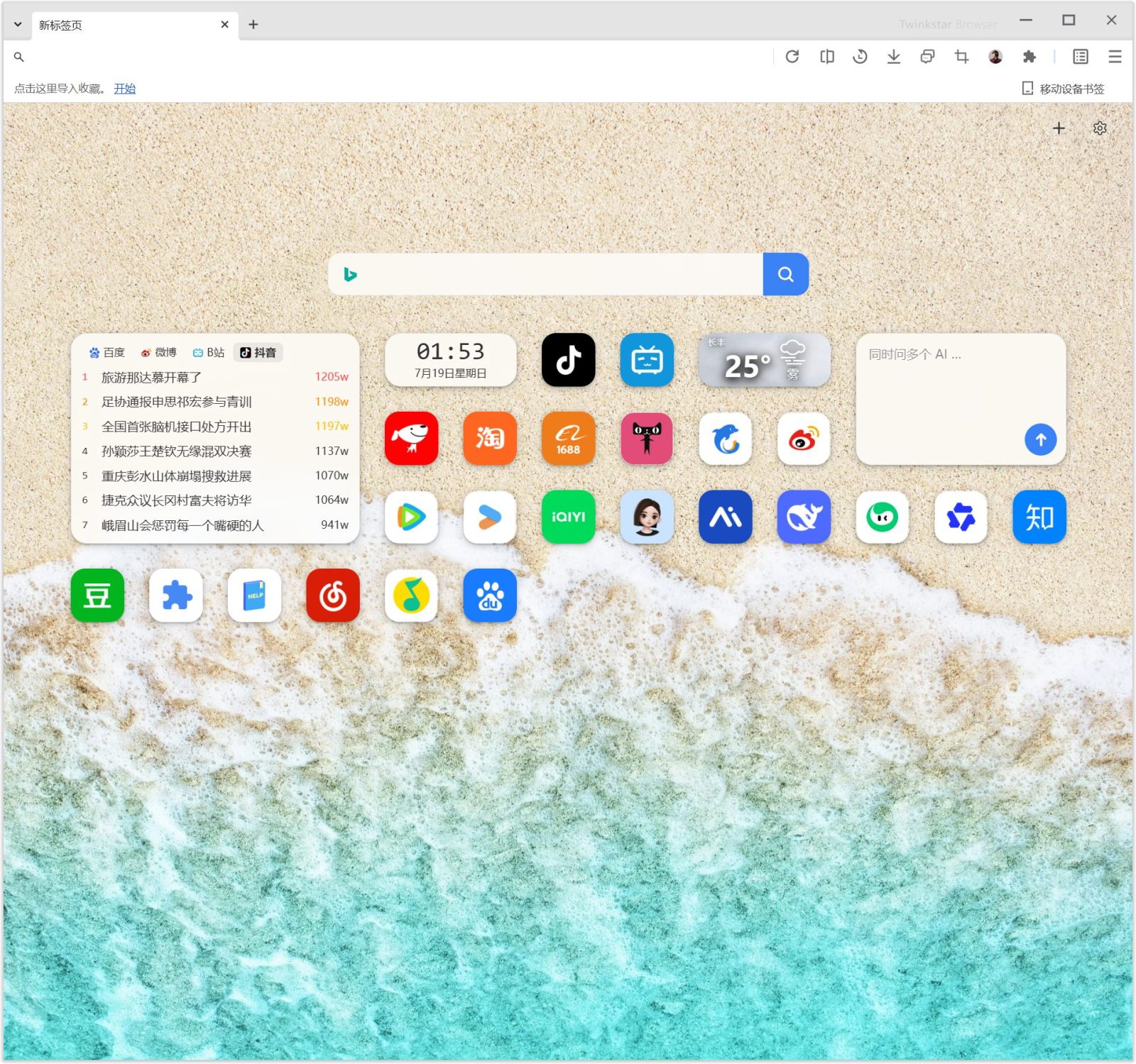
Task: Open a new tab with plus button
Action: [x=253, y=24]
